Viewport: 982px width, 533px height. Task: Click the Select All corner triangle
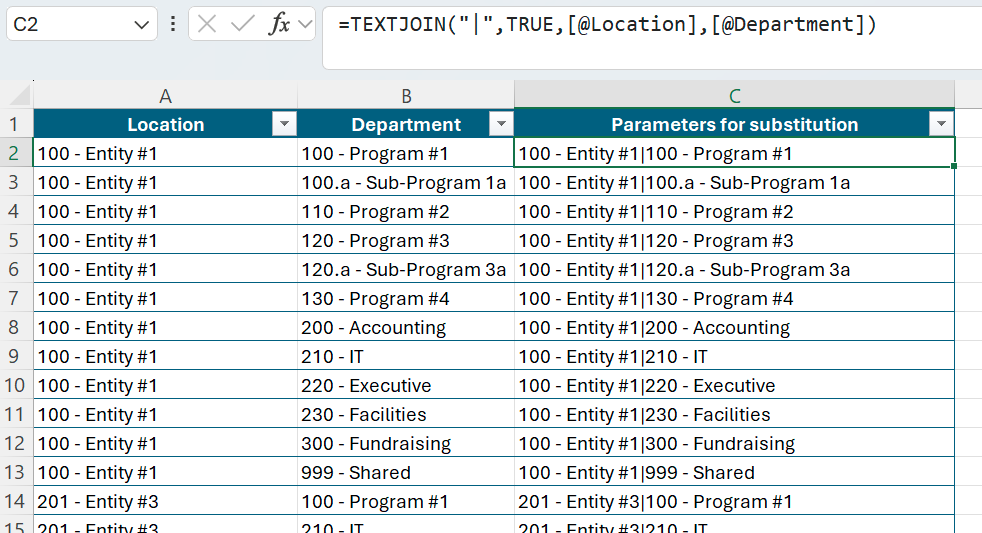point(17,96)
